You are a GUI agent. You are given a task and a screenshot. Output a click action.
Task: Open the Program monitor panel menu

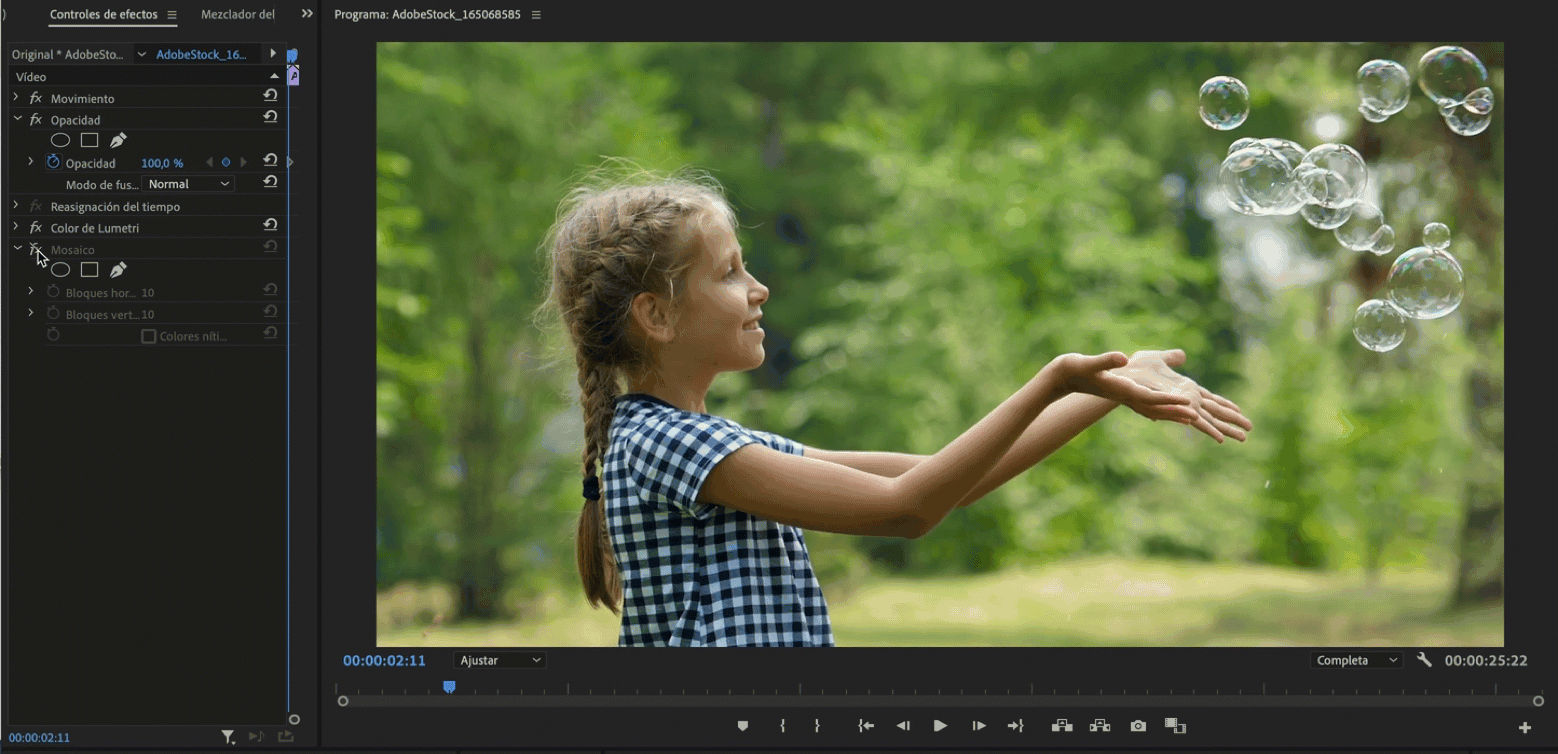pyautogui.click(x=536, y=15)
